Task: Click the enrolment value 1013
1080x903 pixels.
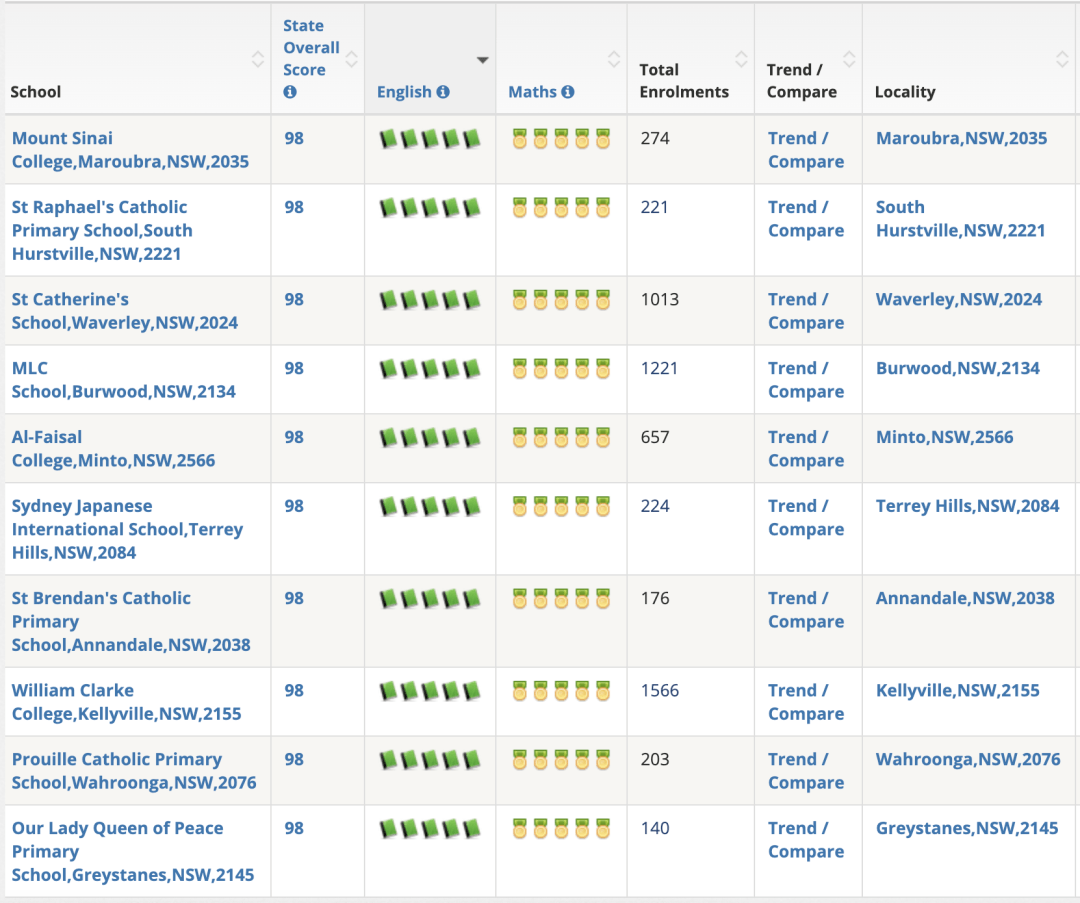Action: click(660, 300)
